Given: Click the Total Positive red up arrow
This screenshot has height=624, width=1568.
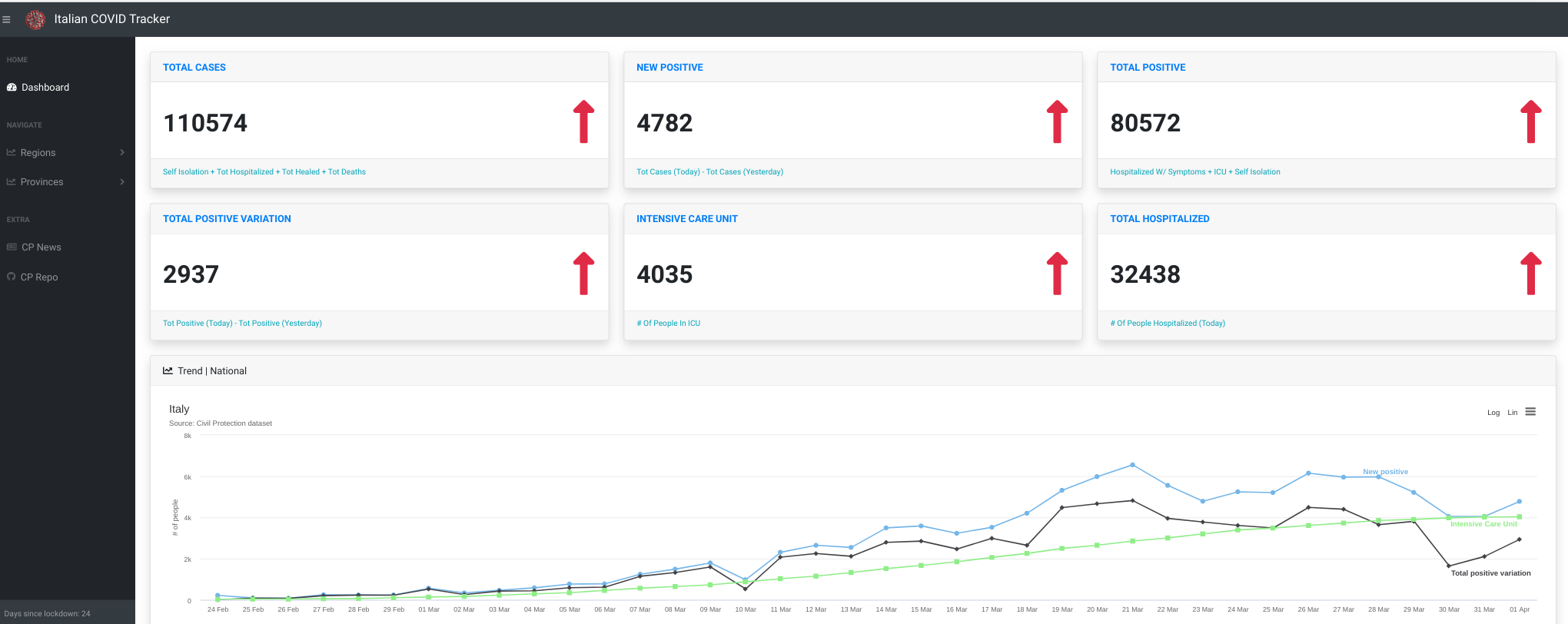Looking at the screenshot, I should click(x=1531, y=121).
